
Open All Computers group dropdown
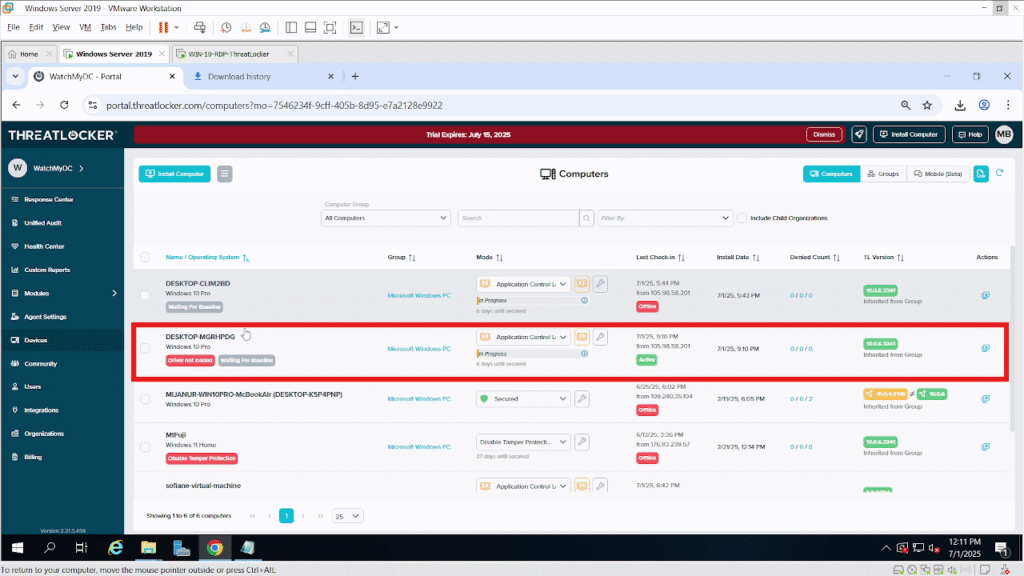coord(385,218)
